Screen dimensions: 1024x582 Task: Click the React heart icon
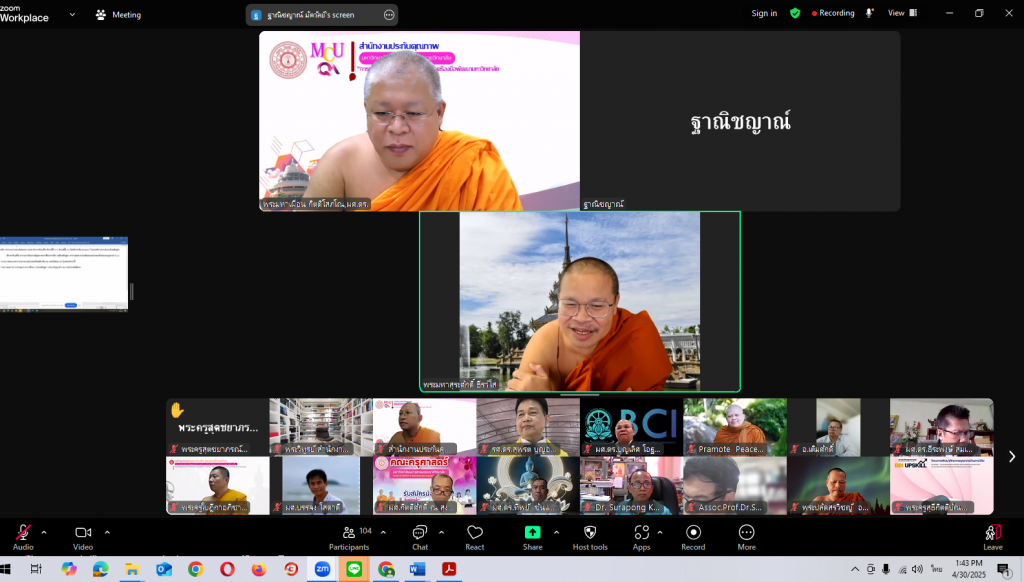click(x=475, y=534)
